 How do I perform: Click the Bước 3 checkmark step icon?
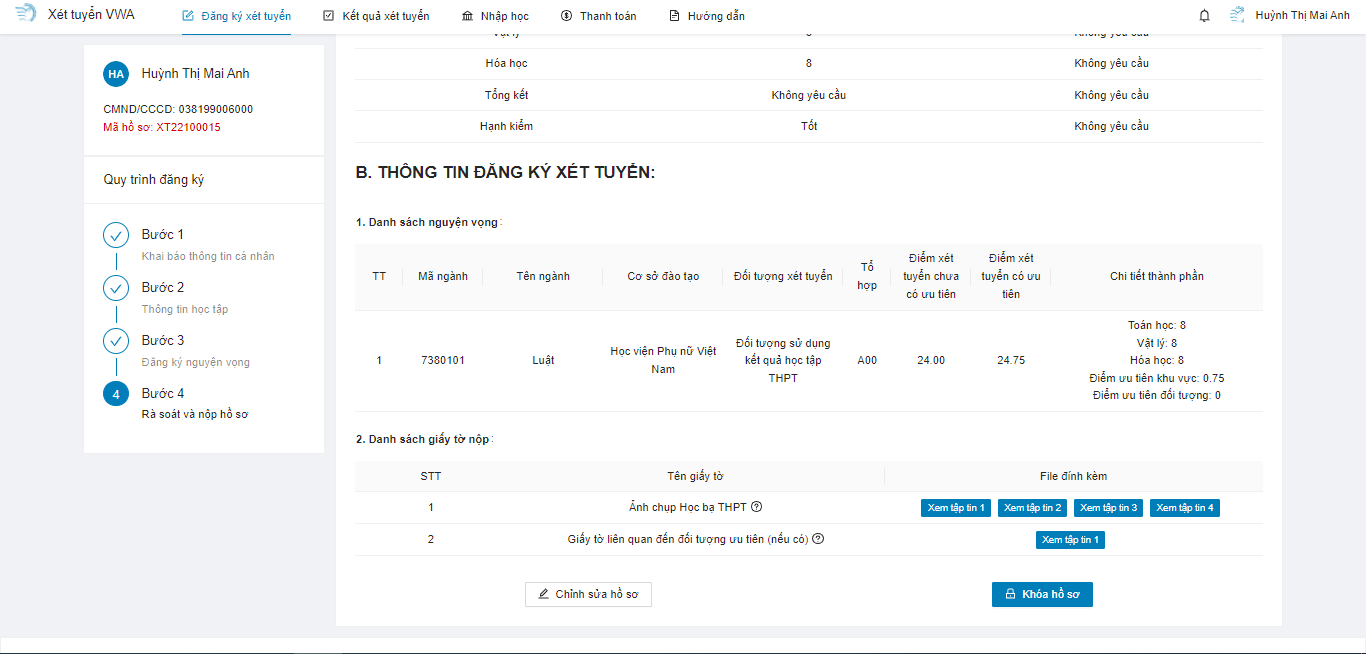pyautogui.click(x=116, y=341)
